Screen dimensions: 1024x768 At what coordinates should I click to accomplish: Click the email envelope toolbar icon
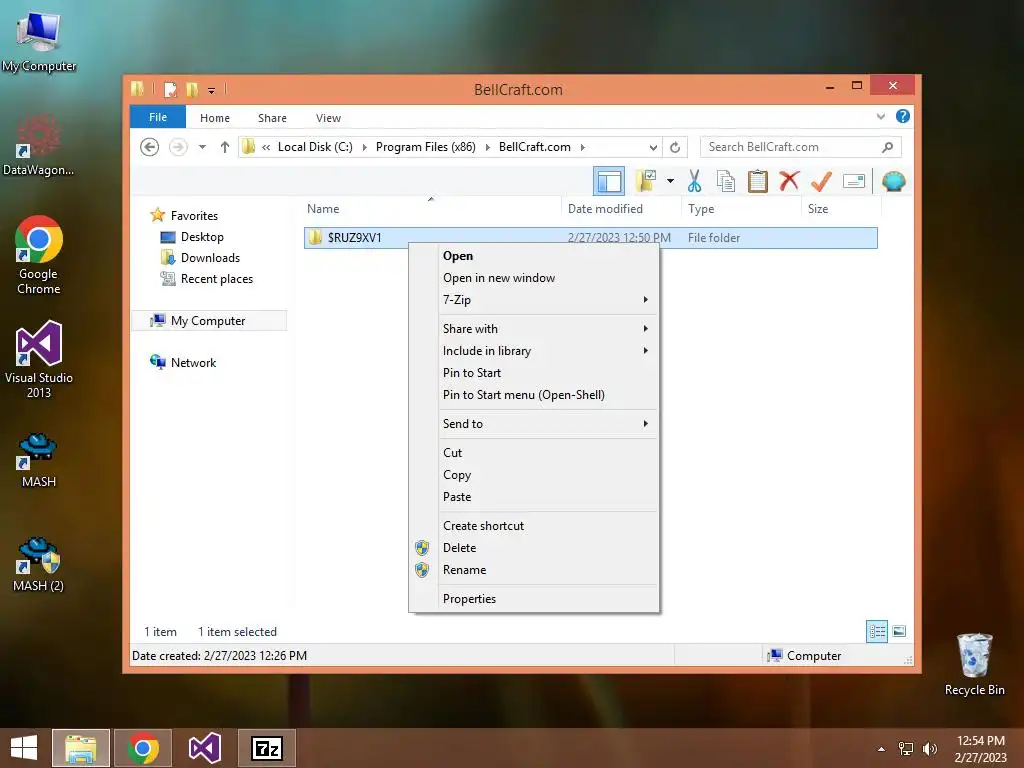click(x=854, y=181)
